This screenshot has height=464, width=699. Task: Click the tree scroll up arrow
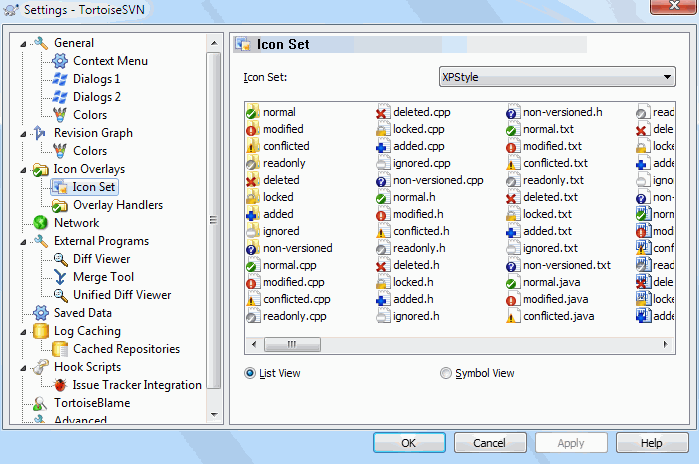(214, 43)
